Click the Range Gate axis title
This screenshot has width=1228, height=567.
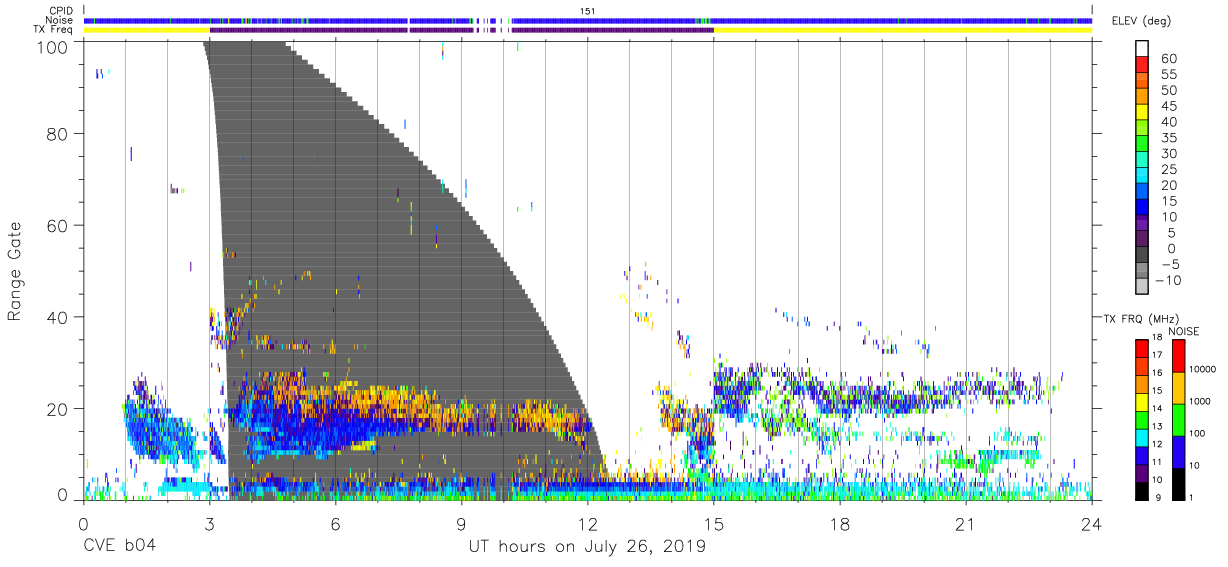14,271
